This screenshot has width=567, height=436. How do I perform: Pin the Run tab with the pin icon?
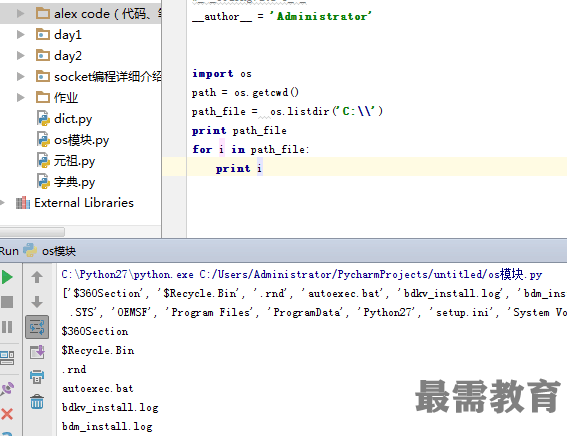tap(7, 389)
